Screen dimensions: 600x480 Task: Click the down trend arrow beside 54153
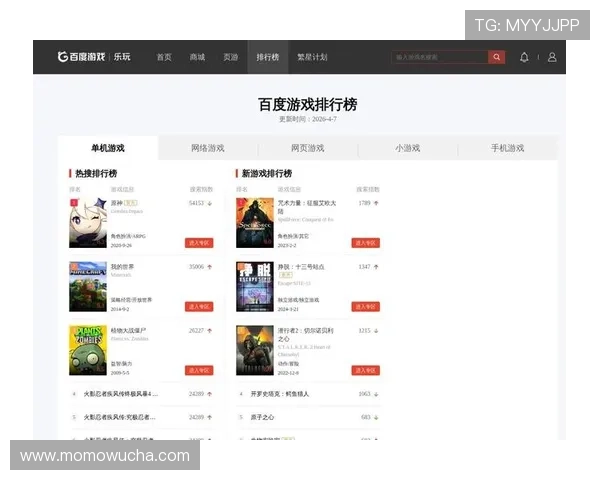(x=210, y=203)
